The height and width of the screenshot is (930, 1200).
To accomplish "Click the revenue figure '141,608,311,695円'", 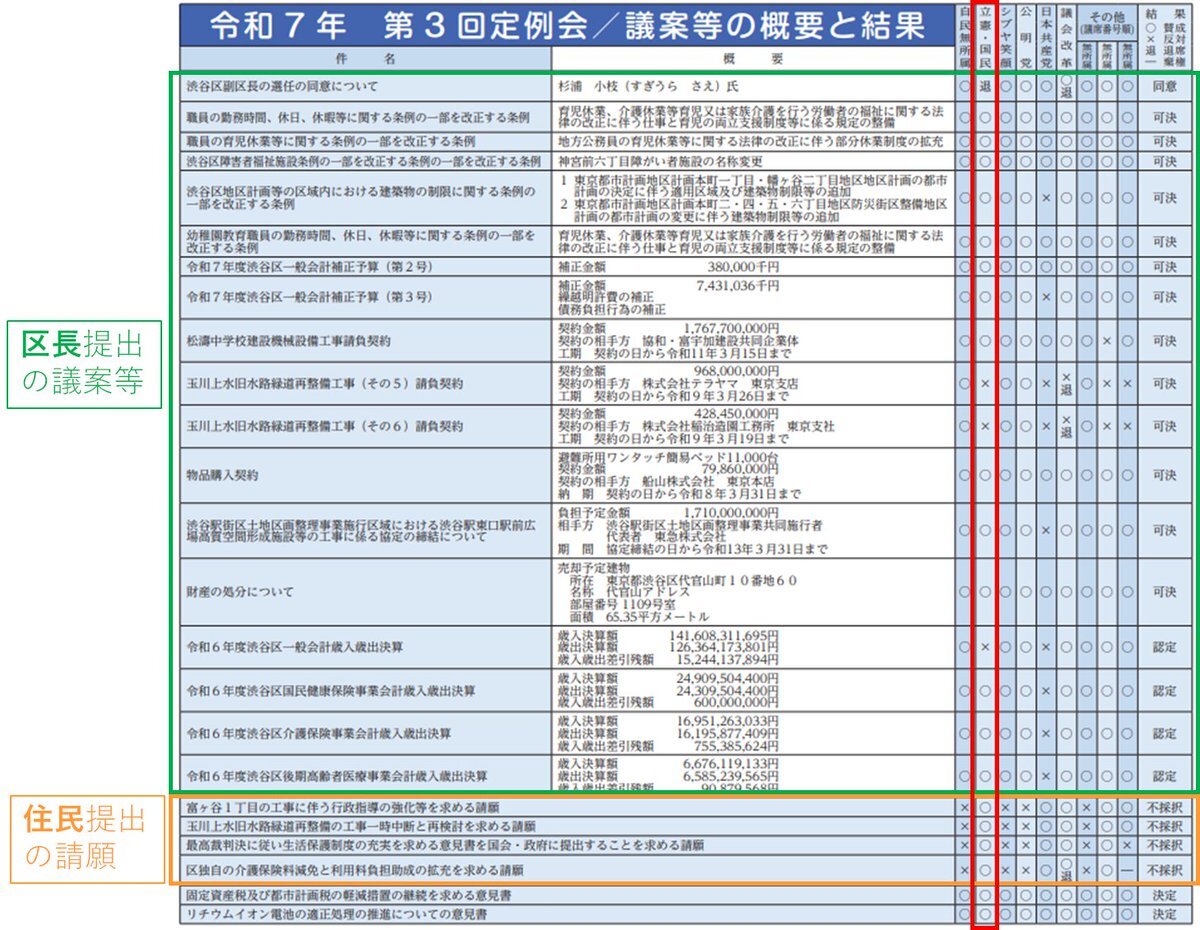I will 725,634.
